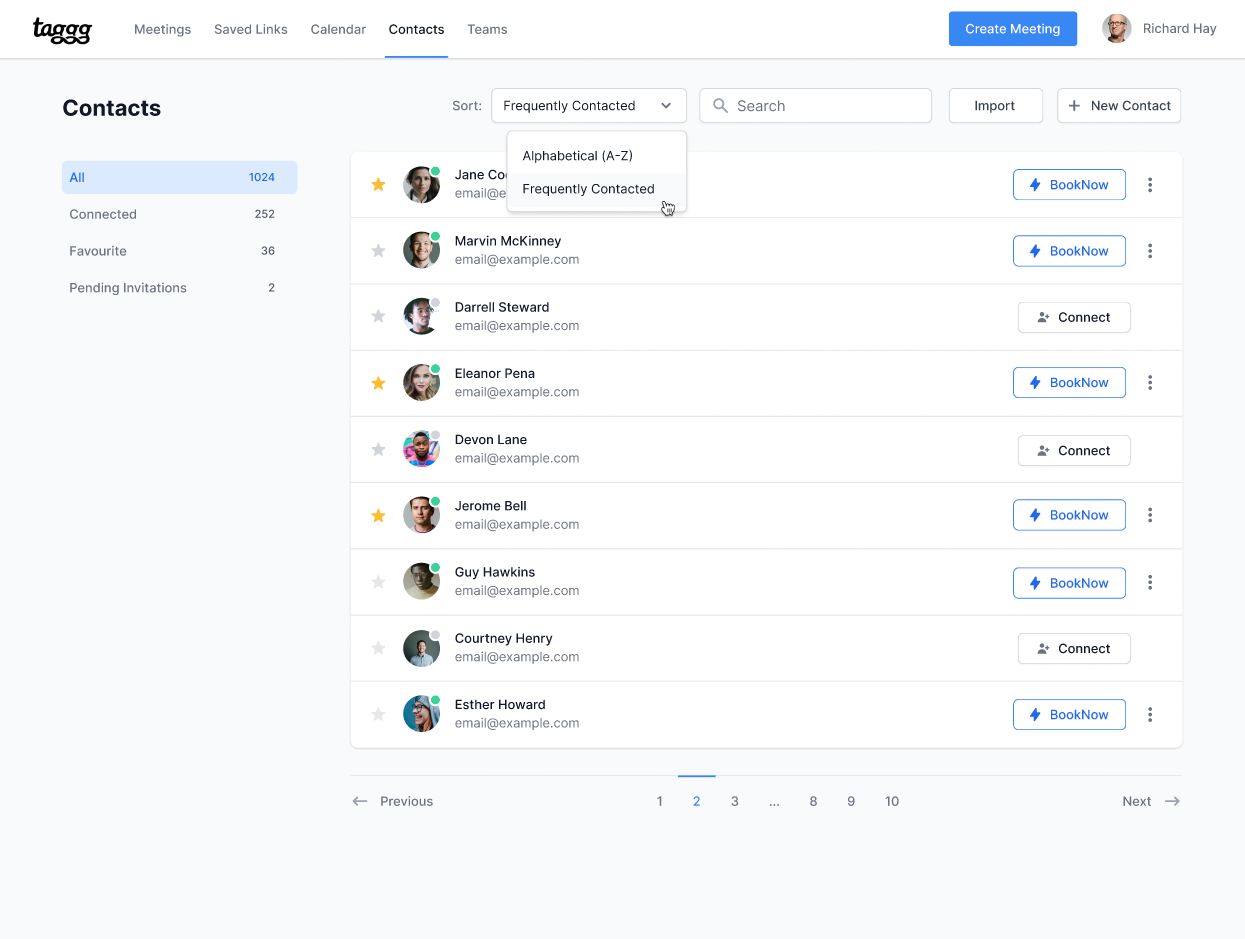Click Jerome Bell's avatar photo
Screen dimensions: 1245x939
421,515
